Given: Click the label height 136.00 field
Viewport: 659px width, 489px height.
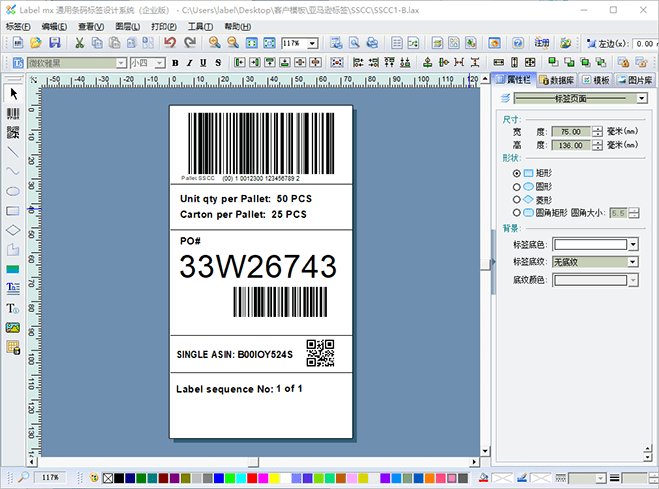Looking at the screenshot, I should [x=571, y=145].
